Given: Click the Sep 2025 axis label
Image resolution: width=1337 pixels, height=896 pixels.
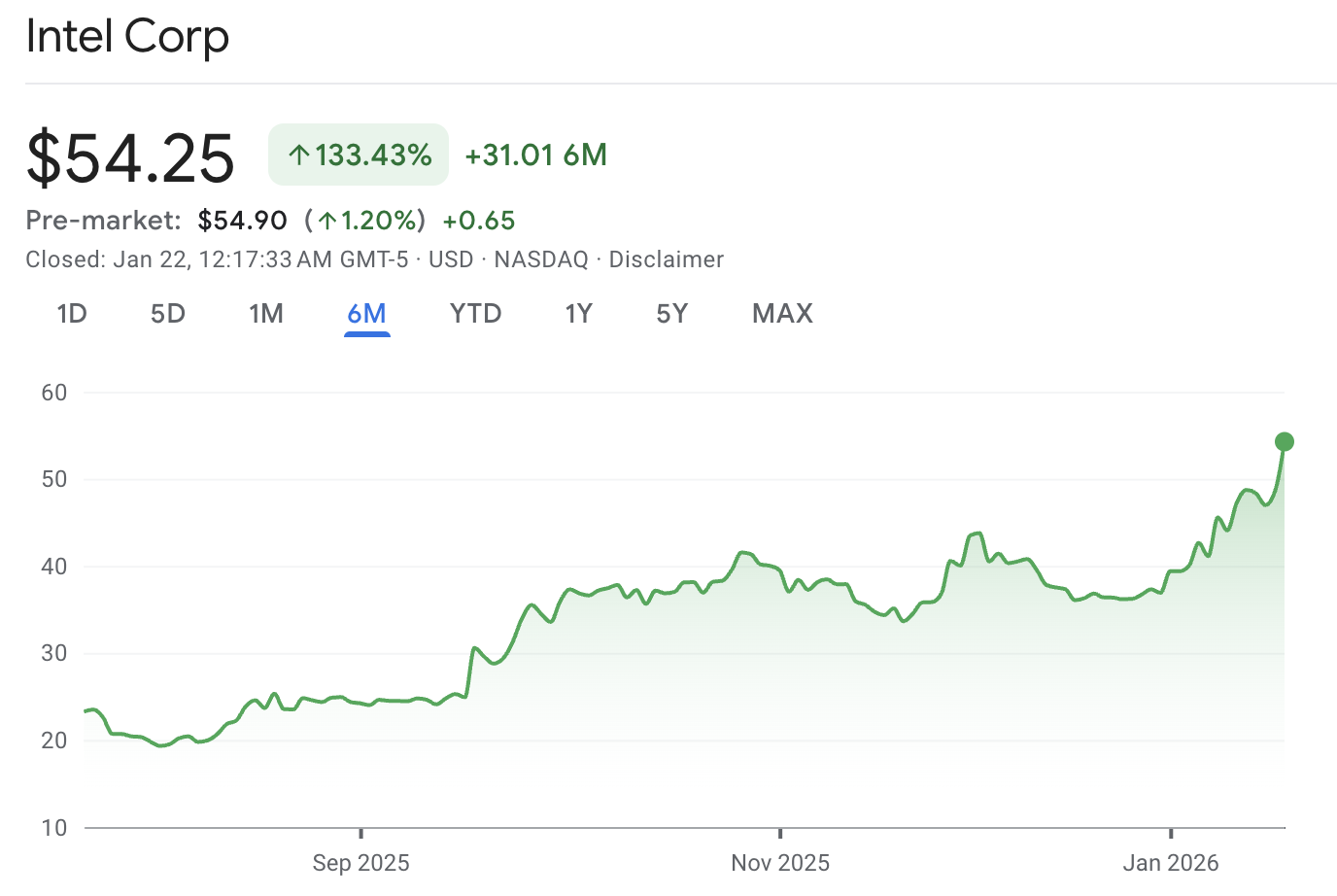Looking at the screenshot, I should tap(360, 863).
